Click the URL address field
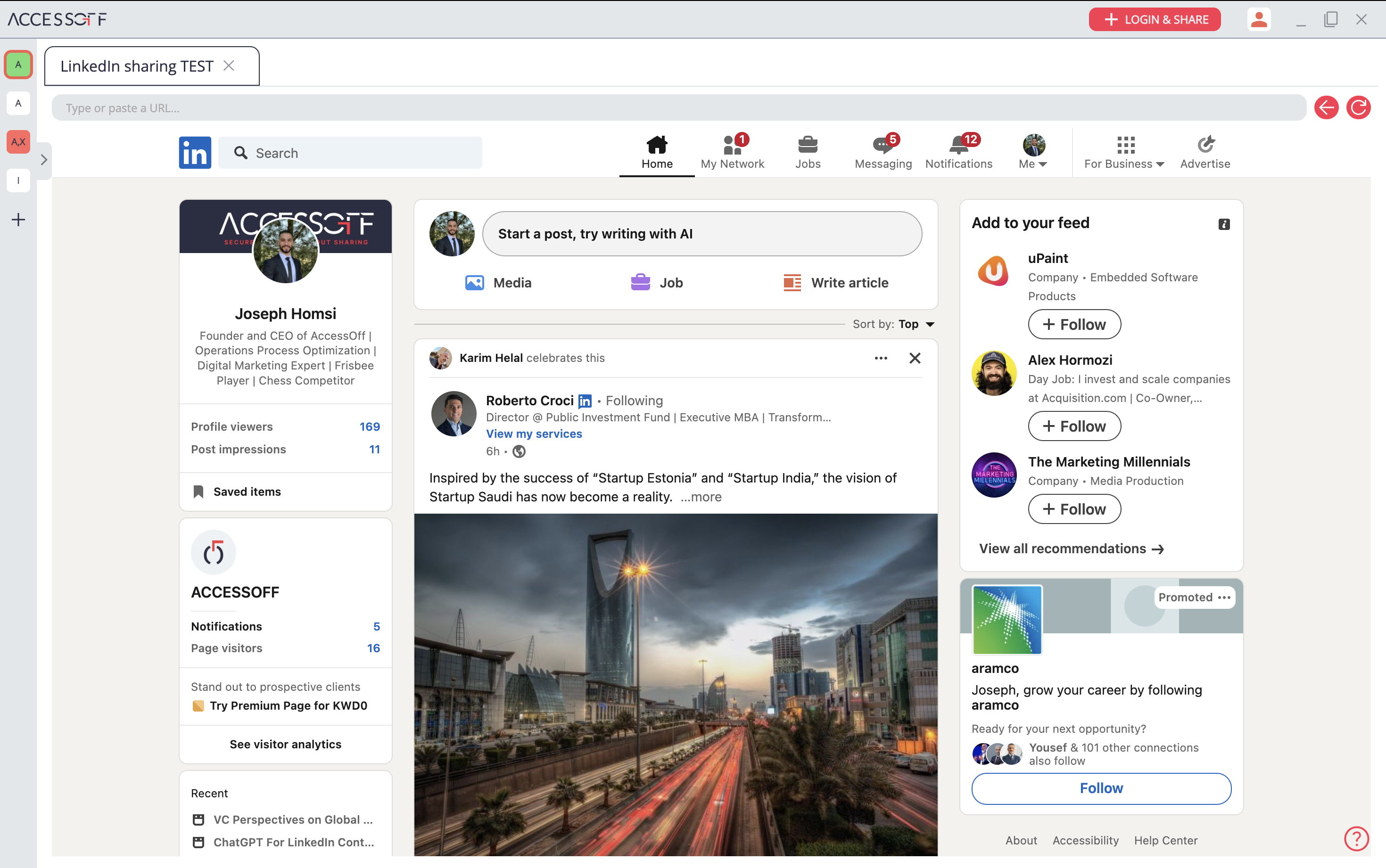This screenshot has width=1386, height=868. (679, 108)
